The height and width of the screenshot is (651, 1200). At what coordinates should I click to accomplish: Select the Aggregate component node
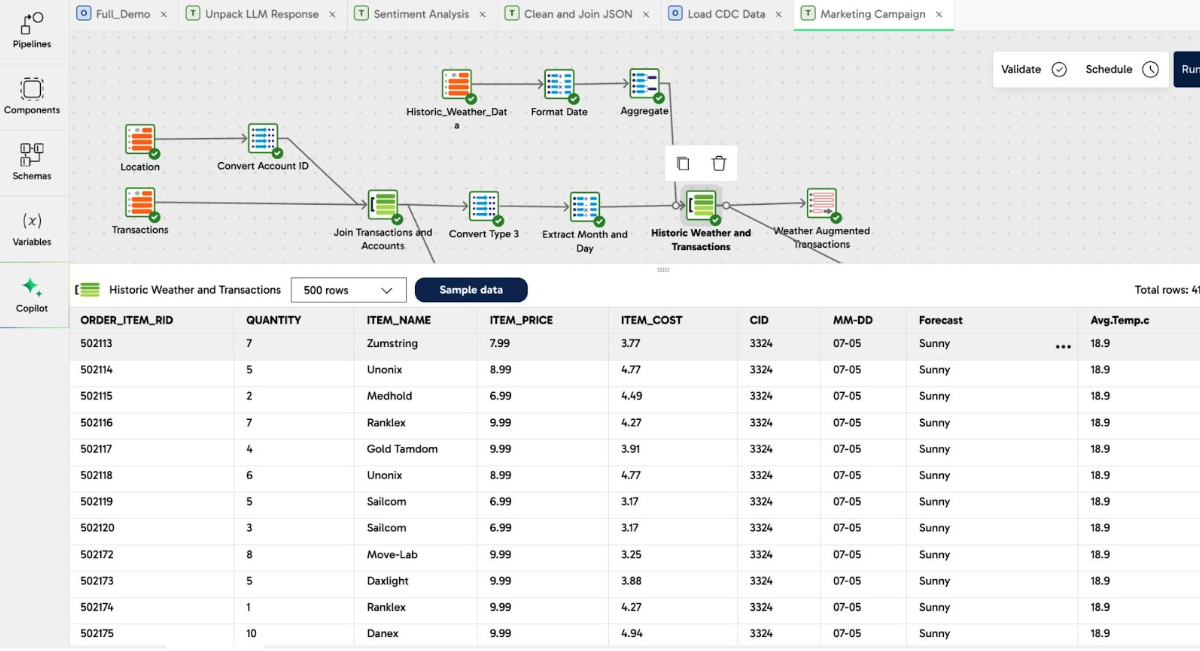(x=644, y=85)
